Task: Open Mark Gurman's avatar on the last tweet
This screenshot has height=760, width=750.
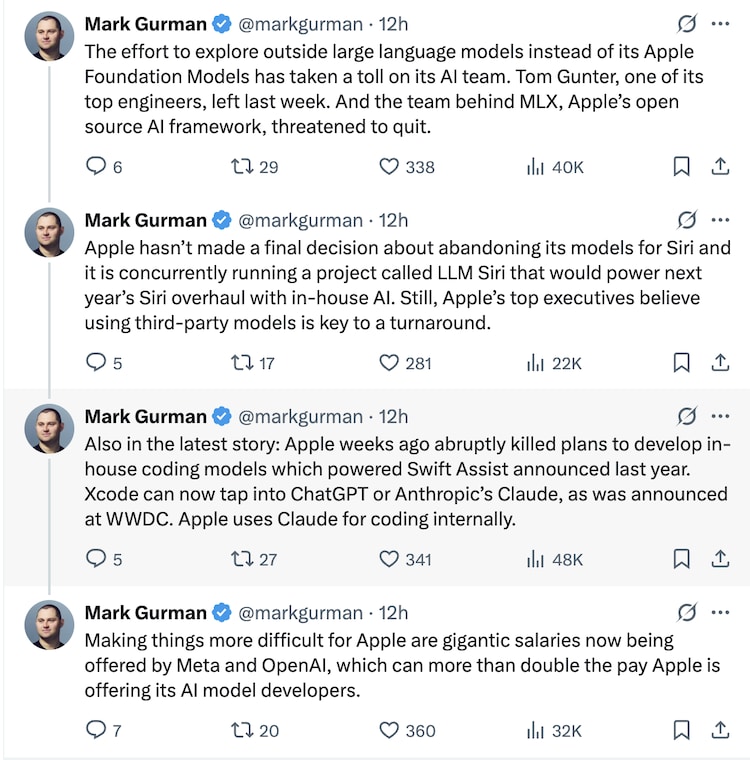Action: 49,625
